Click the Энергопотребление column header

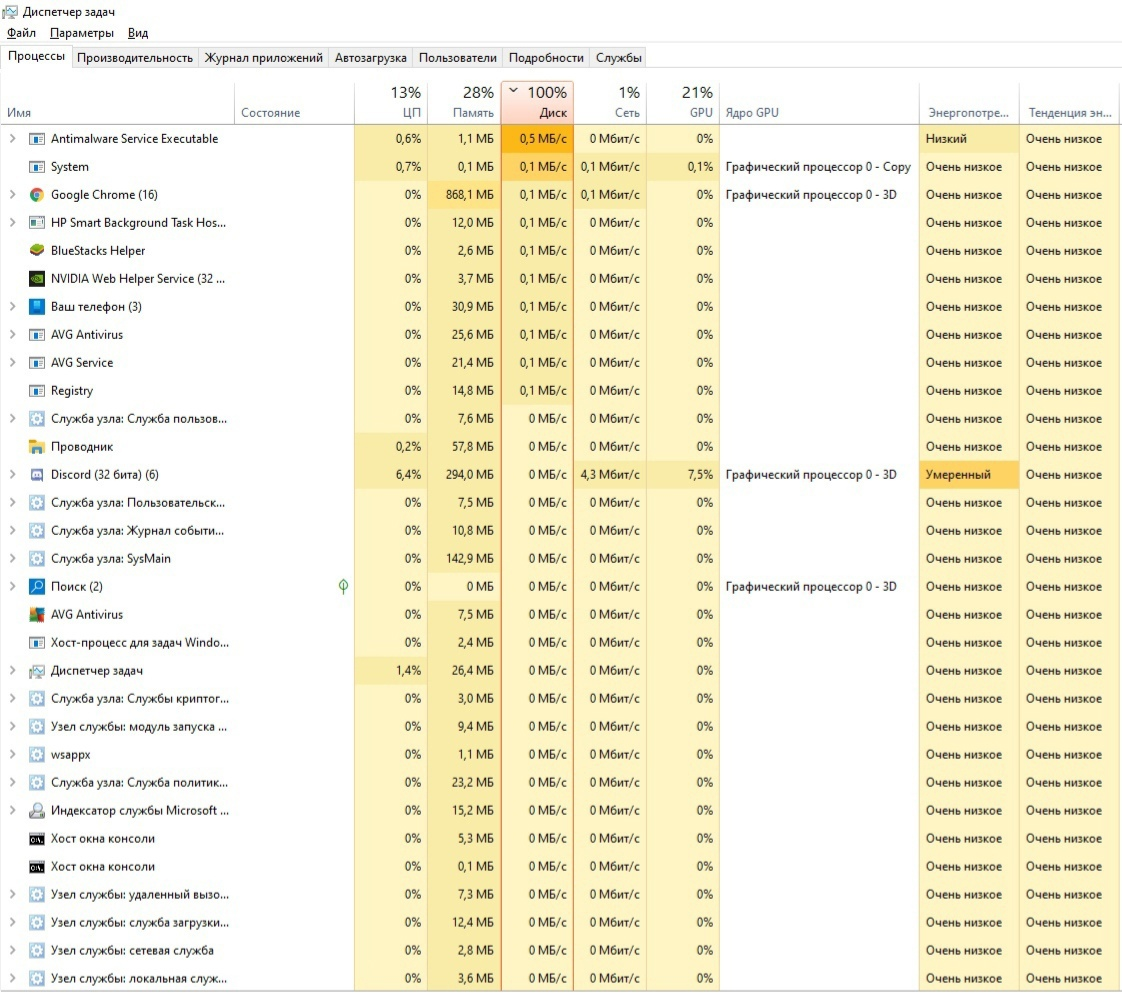pyautogui.click(x=969, y=102)
